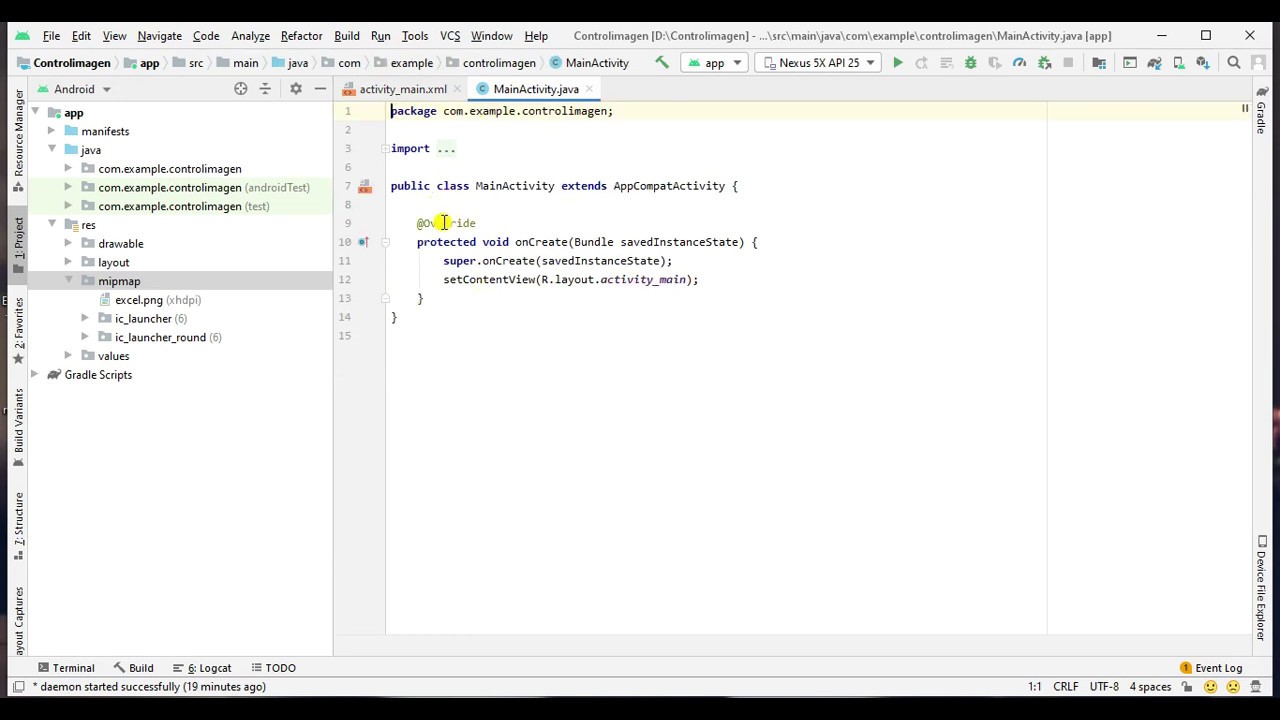Image resolution: width=1280 pixels, height=720 pixels.
Task: Open the Device File Explorer side tab
Action: pos(1262,586)
